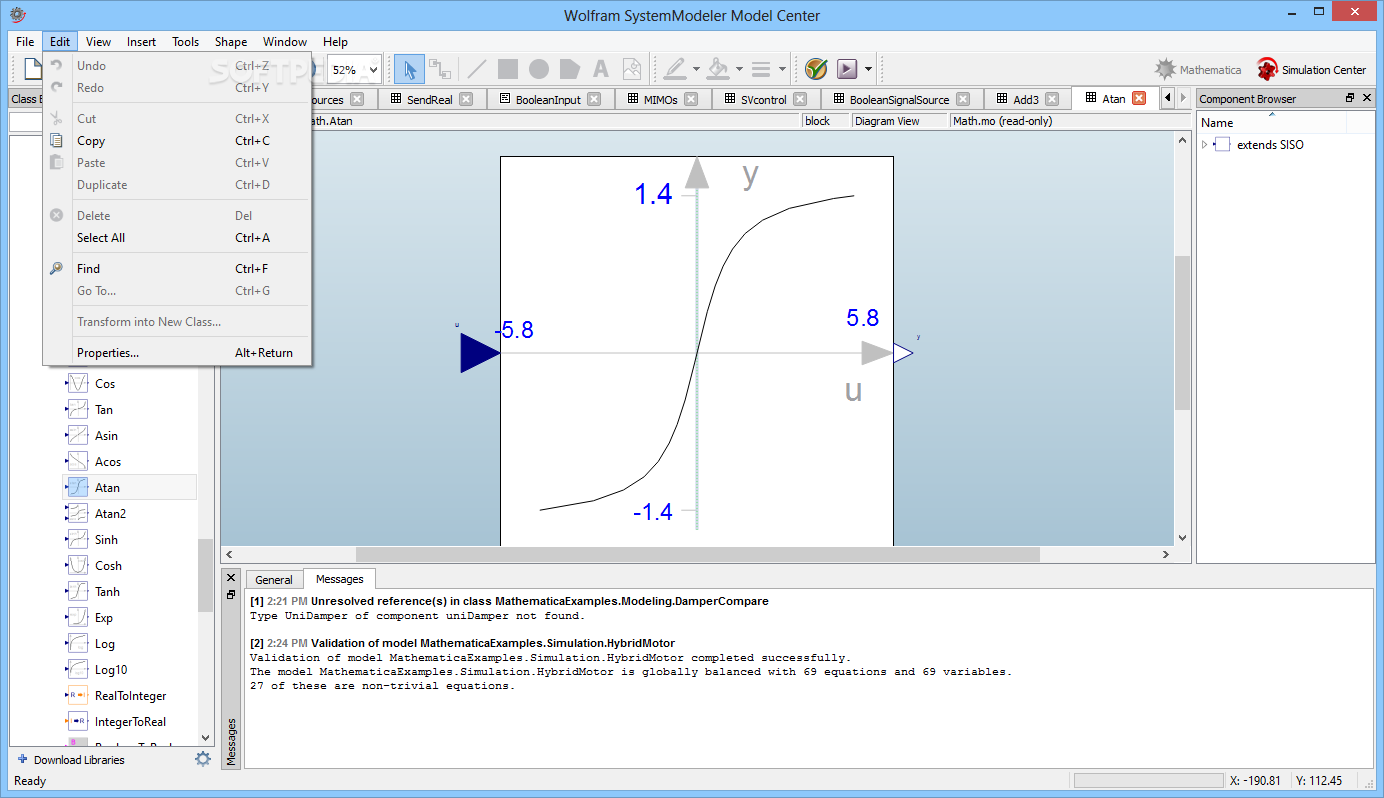The height and width of the screenshot is (798, 1384).
Task: Click the fill color bucket icon
Action: (x=718, y=69)
